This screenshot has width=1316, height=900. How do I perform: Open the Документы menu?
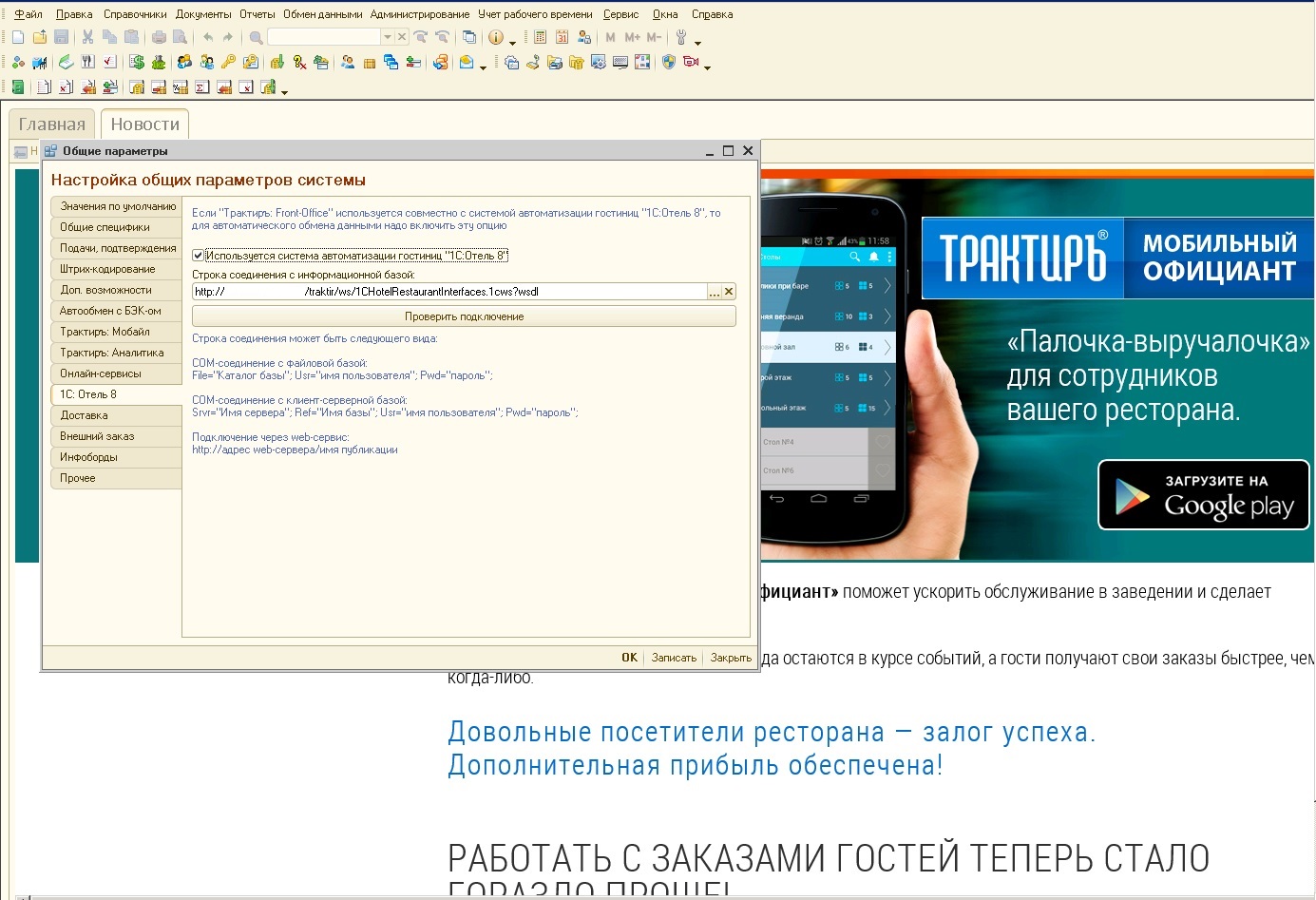pyautogui.click(x=203, y=14)
